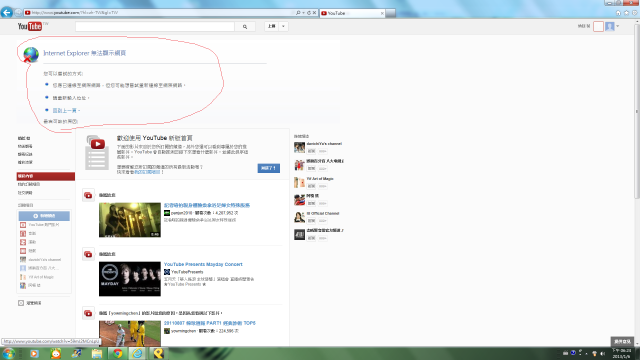Open a new blank browser tab
This screenshot has height=360, width=640.
pyautogui.click(x=390, y=13)
